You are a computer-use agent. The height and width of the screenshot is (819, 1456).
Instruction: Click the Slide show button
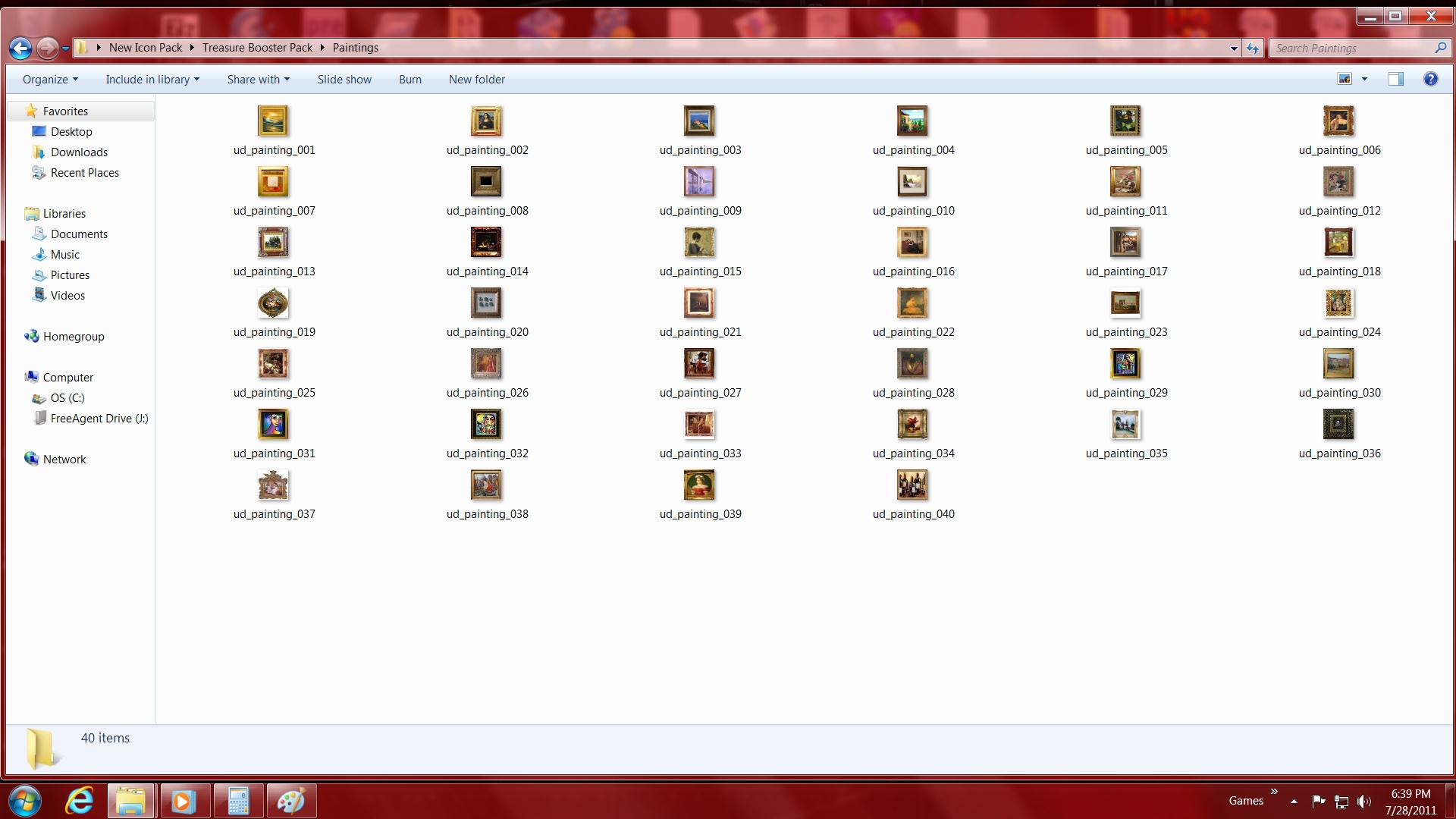(x=344, y=80)
